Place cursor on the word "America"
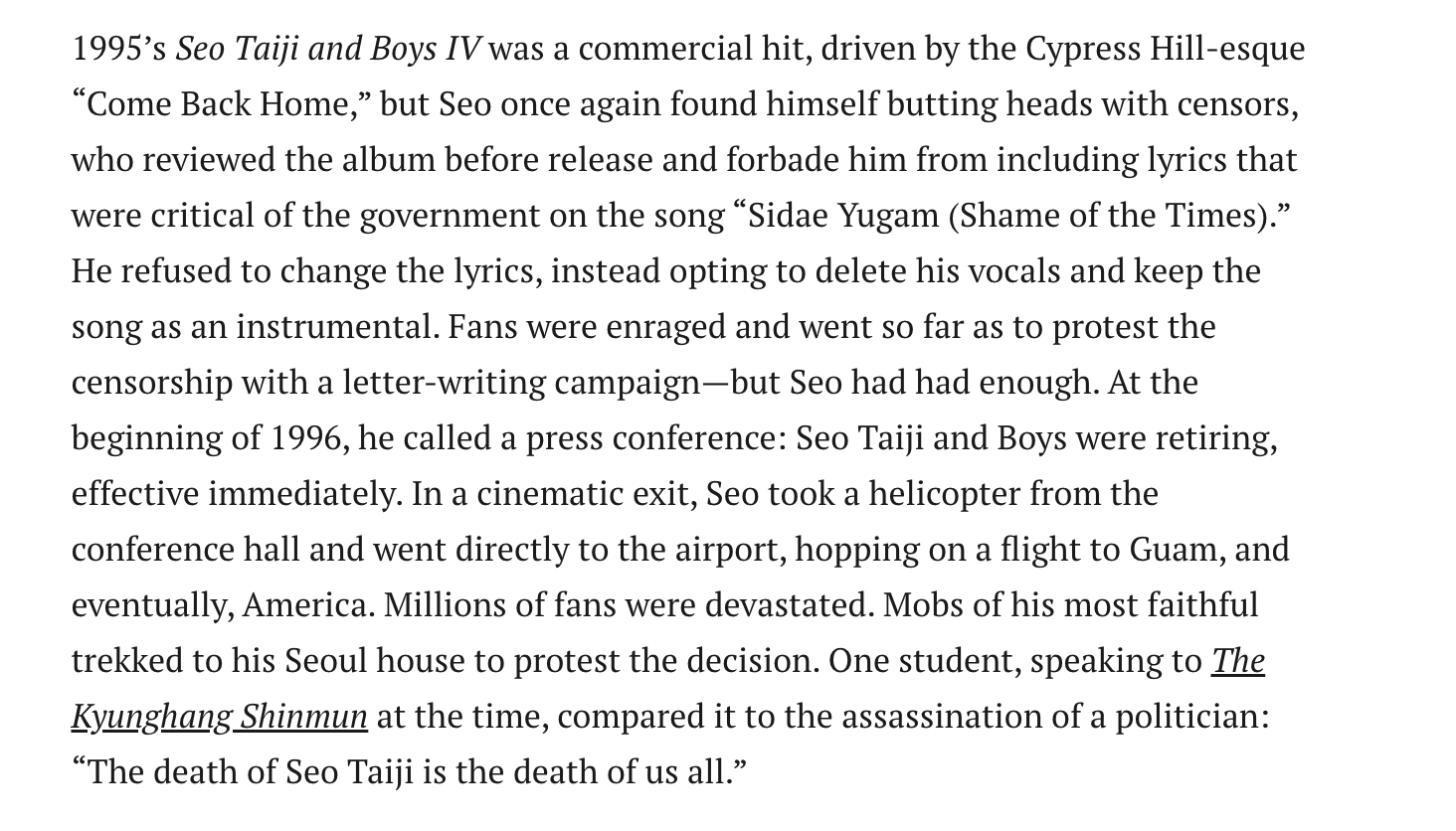Viewport: 1456px width, 831px height. click(303, 605)
